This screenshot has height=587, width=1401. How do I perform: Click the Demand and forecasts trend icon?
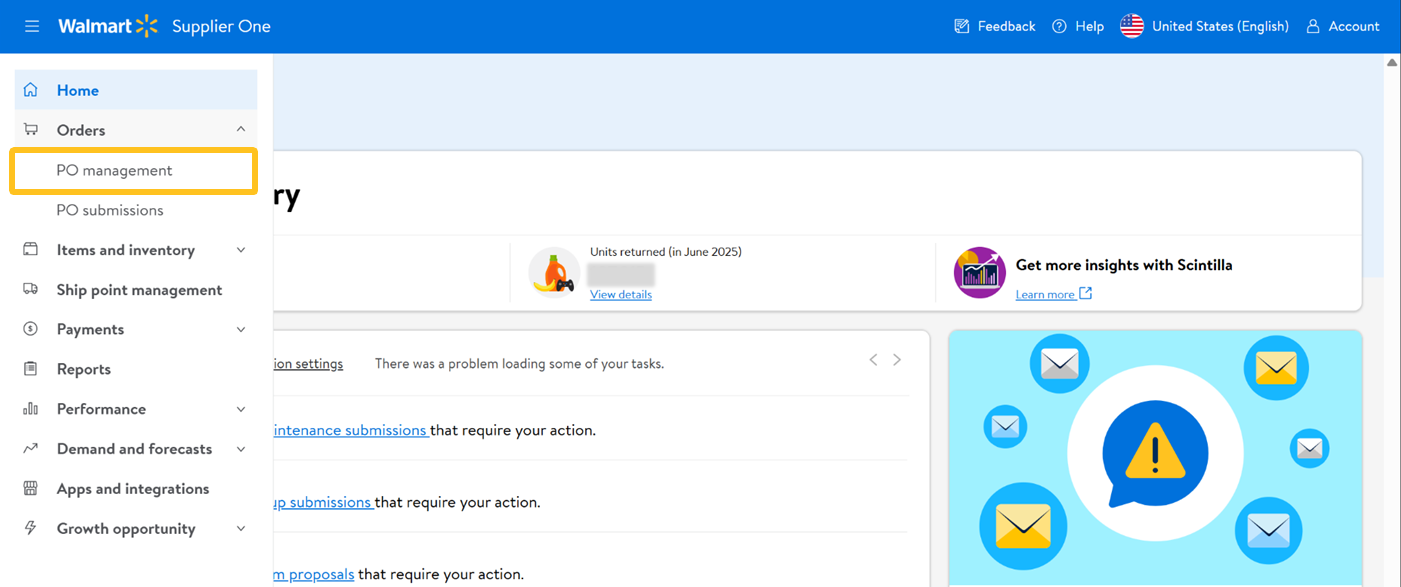coord(31,449)
